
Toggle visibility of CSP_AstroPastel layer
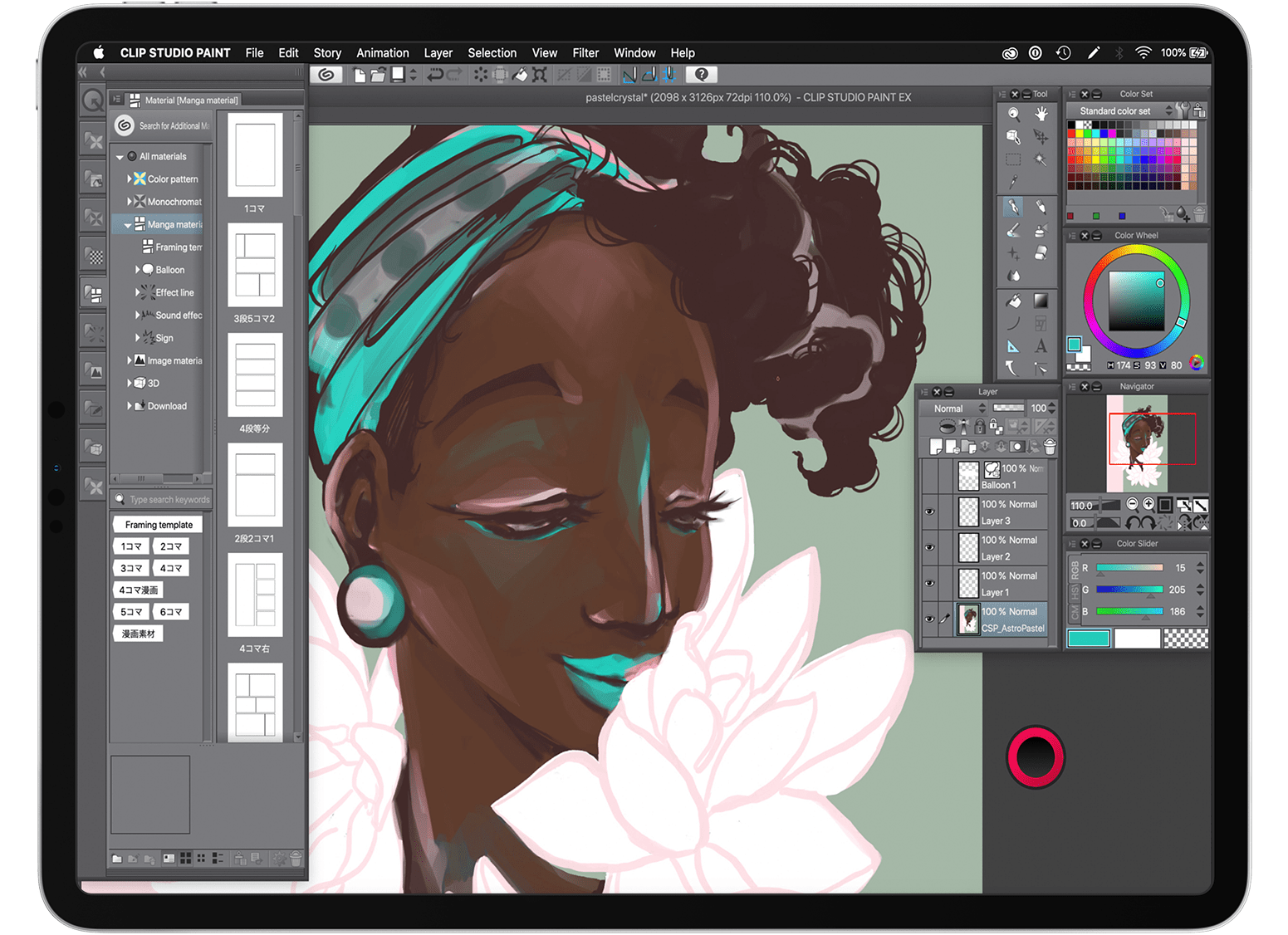pos(930,619)
